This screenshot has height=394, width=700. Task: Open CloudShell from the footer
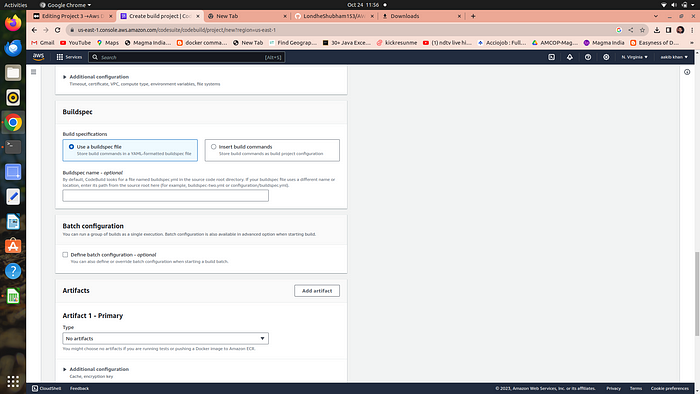tap(46, 388)
